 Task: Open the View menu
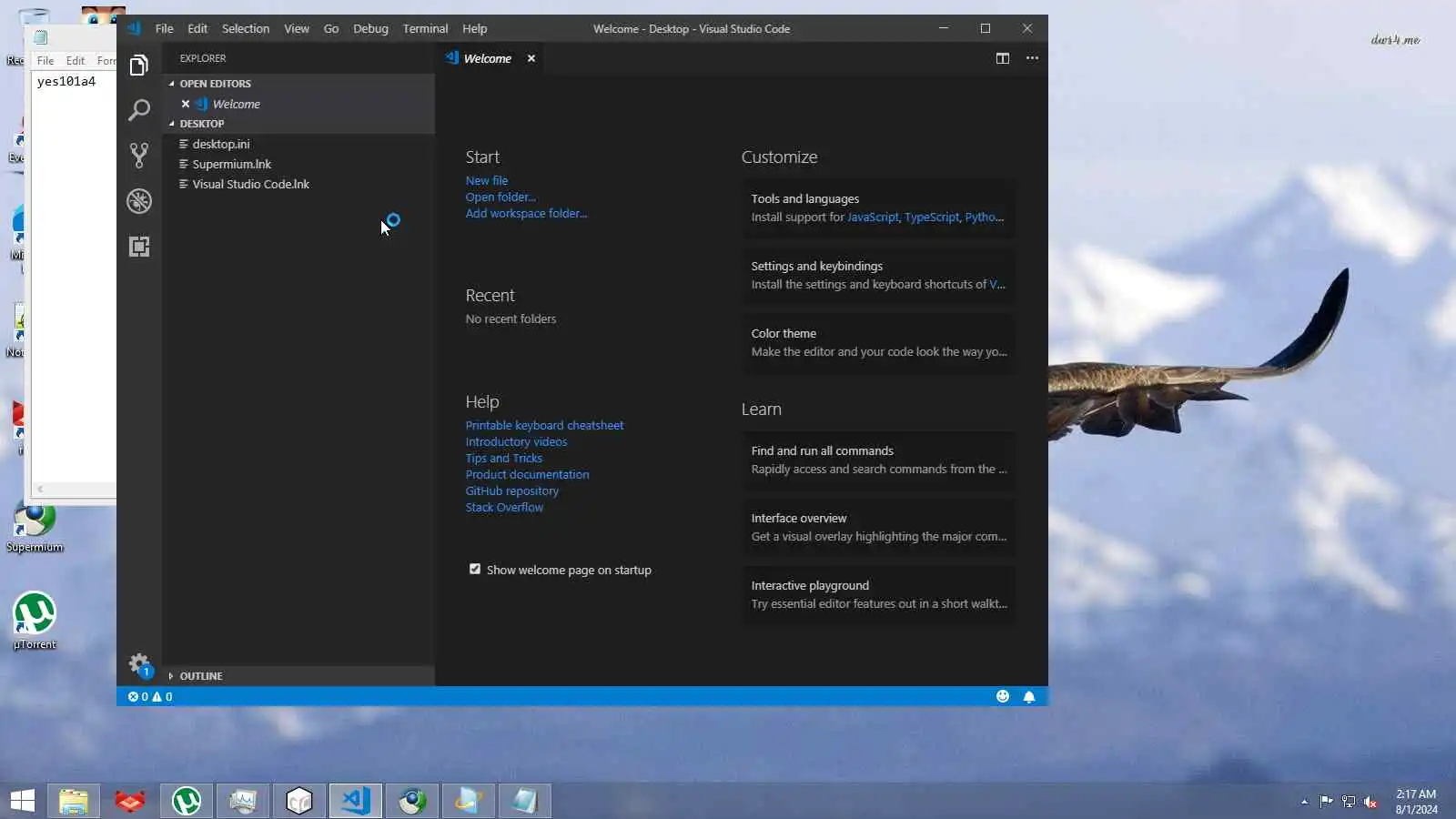click(297, 28)
